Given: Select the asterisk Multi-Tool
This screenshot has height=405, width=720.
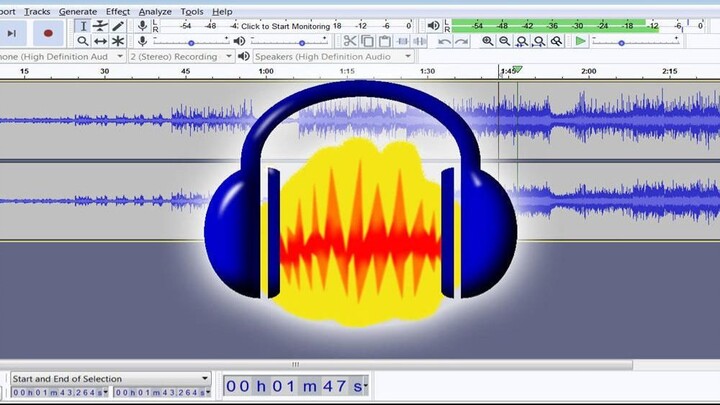Looking at the screenshot, I should [118, 41].
